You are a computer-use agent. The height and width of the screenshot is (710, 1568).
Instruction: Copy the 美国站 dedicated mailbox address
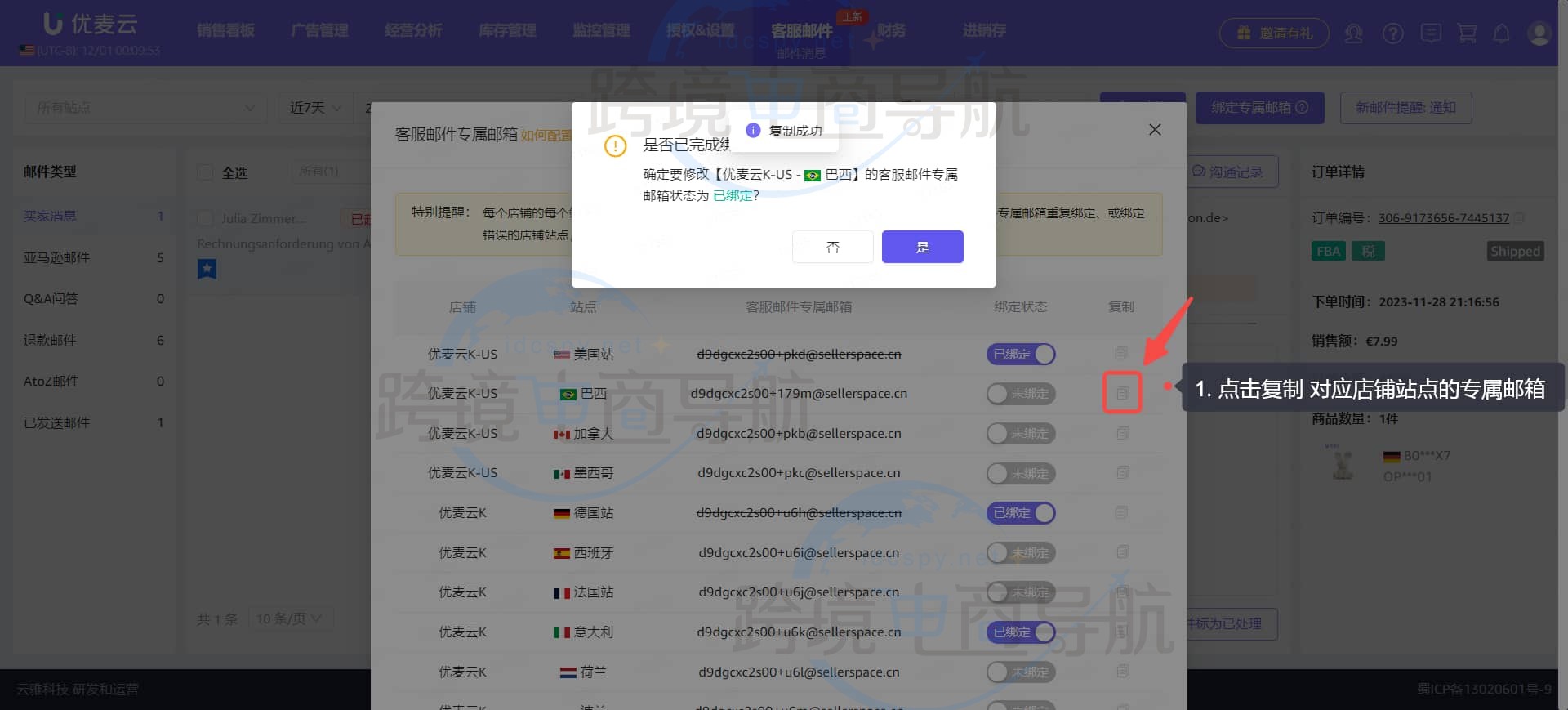click(1121, 354)
